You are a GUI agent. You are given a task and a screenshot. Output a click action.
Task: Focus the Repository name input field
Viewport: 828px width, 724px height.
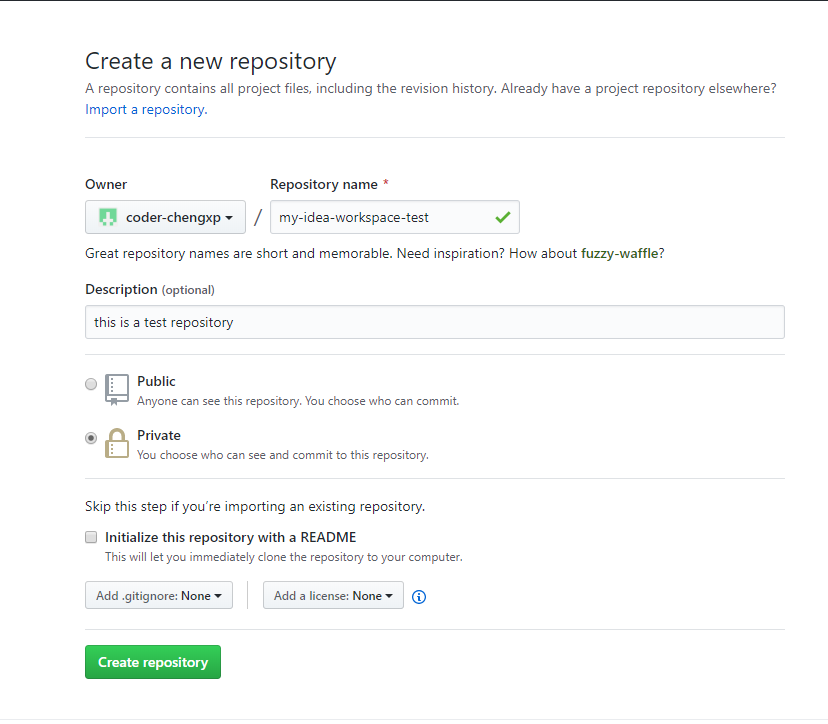[x=395, y=217]
